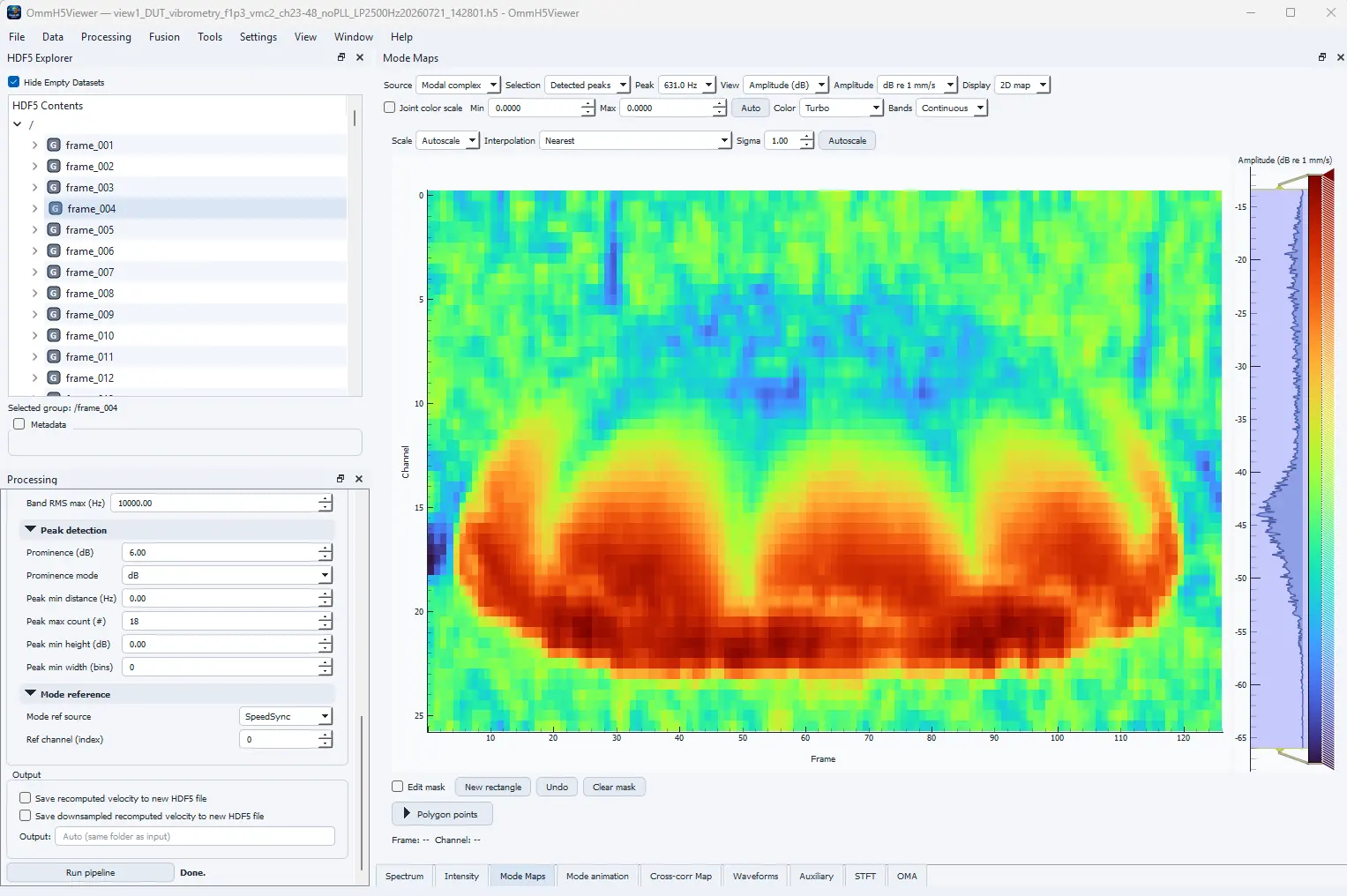The image size is (1347, 896).
Task: Select the frame_007 group icon
Action: (54, 273)
